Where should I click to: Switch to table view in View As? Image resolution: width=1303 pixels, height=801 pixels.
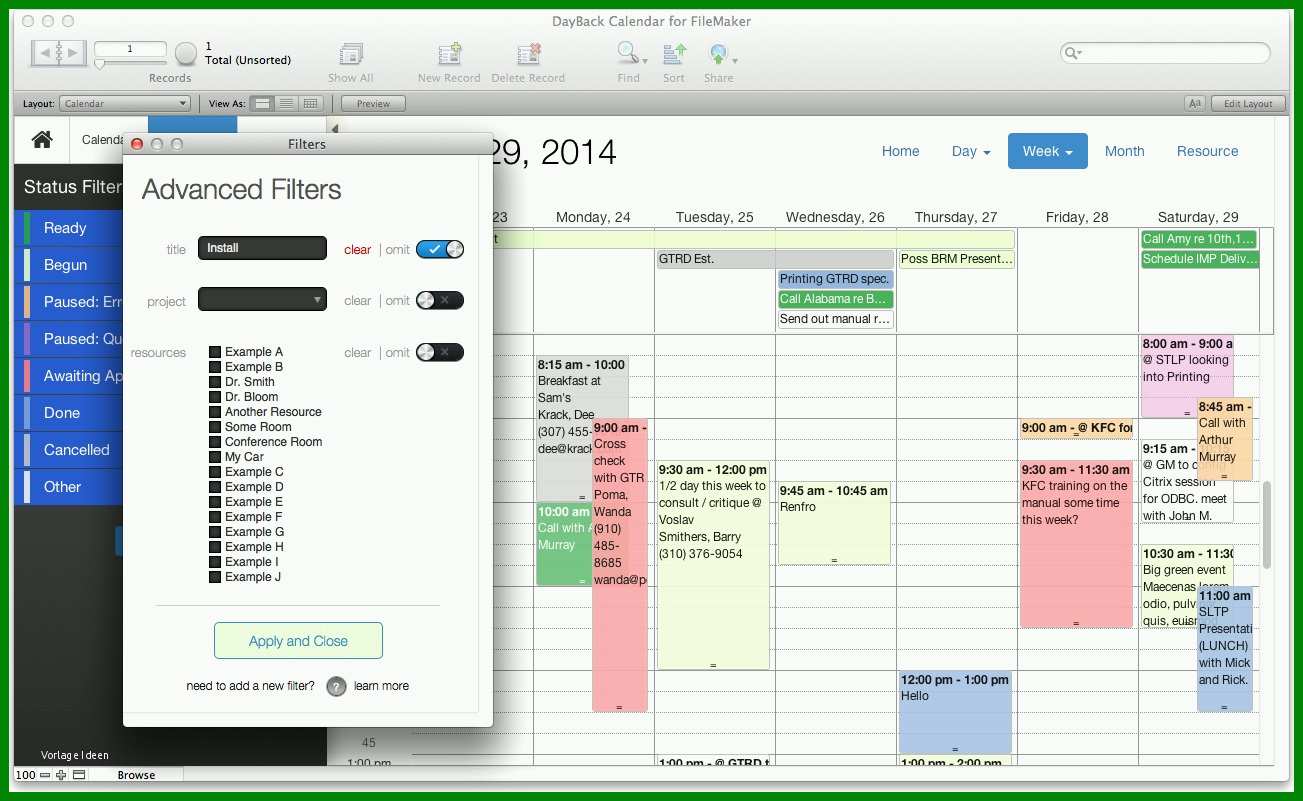310,103
